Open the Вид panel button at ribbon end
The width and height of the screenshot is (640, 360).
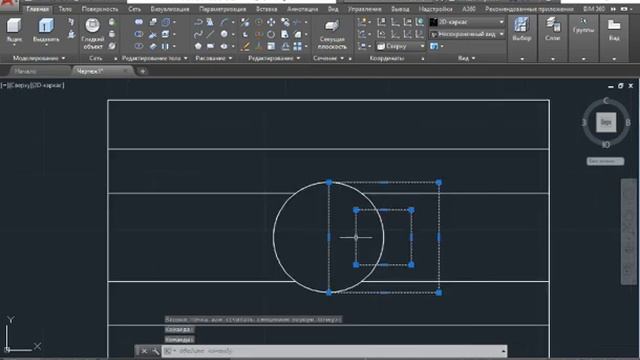coord(614,29)
